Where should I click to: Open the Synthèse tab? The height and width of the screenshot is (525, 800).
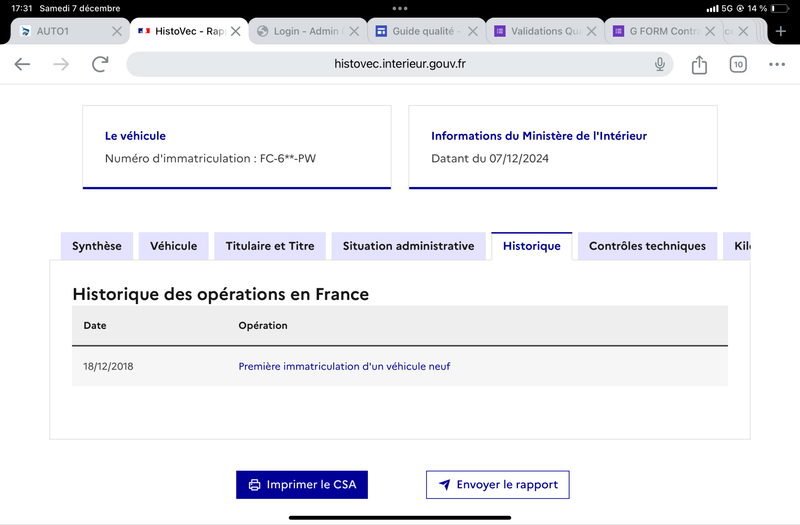tap(97, 246)
